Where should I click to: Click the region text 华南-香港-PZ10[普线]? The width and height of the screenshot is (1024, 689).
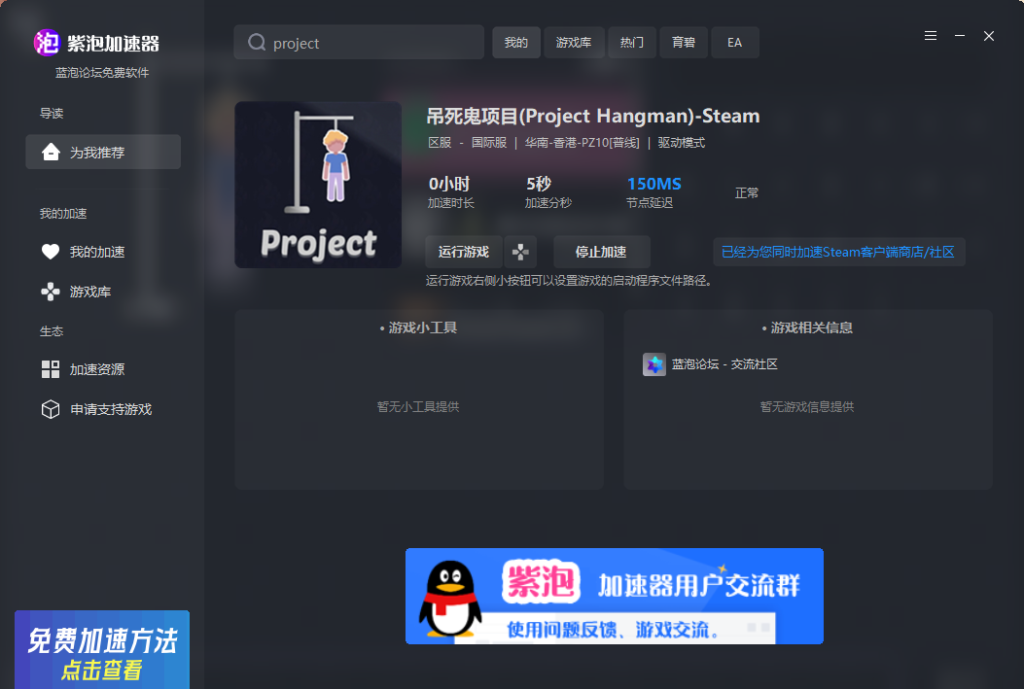[582, 142]
